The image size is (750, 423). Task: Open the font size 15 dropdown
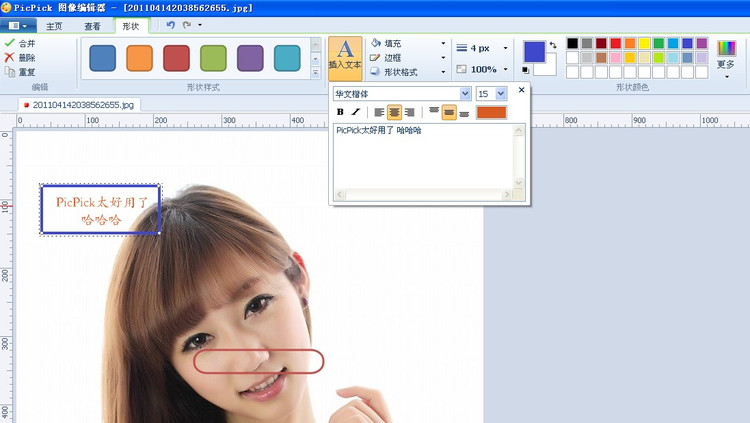click(501, 94)
